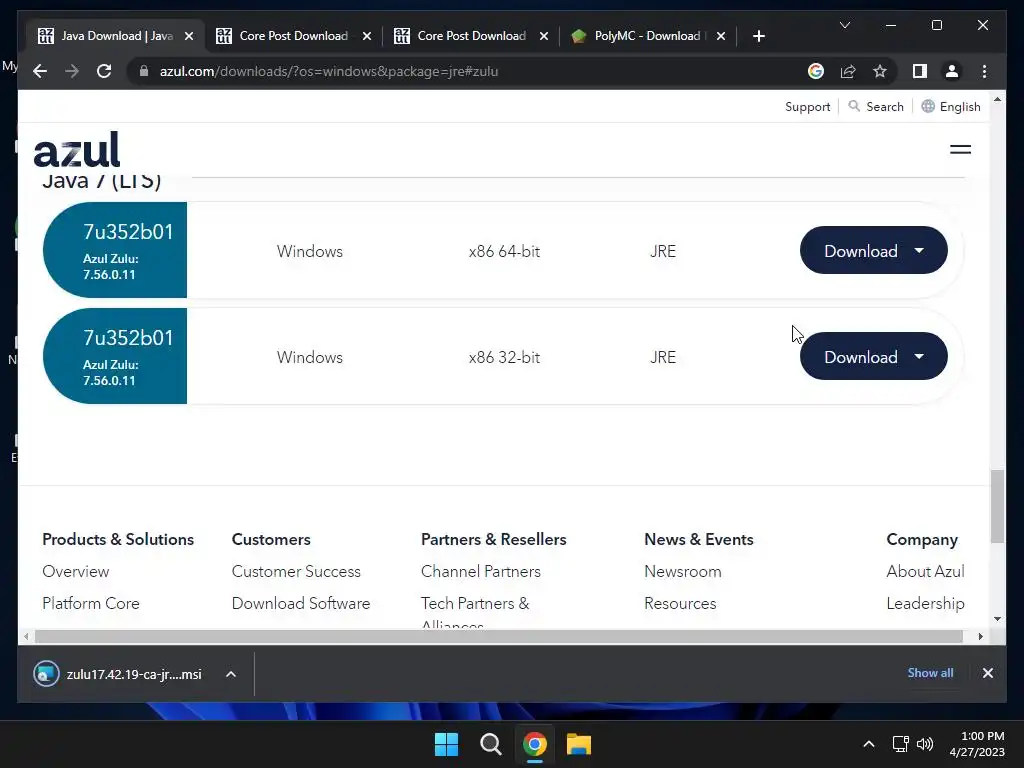Screen dimensions: 1024x768
Task: Click the forward navigation arrow
Action: pyautogui.click(x=72, y=71)
